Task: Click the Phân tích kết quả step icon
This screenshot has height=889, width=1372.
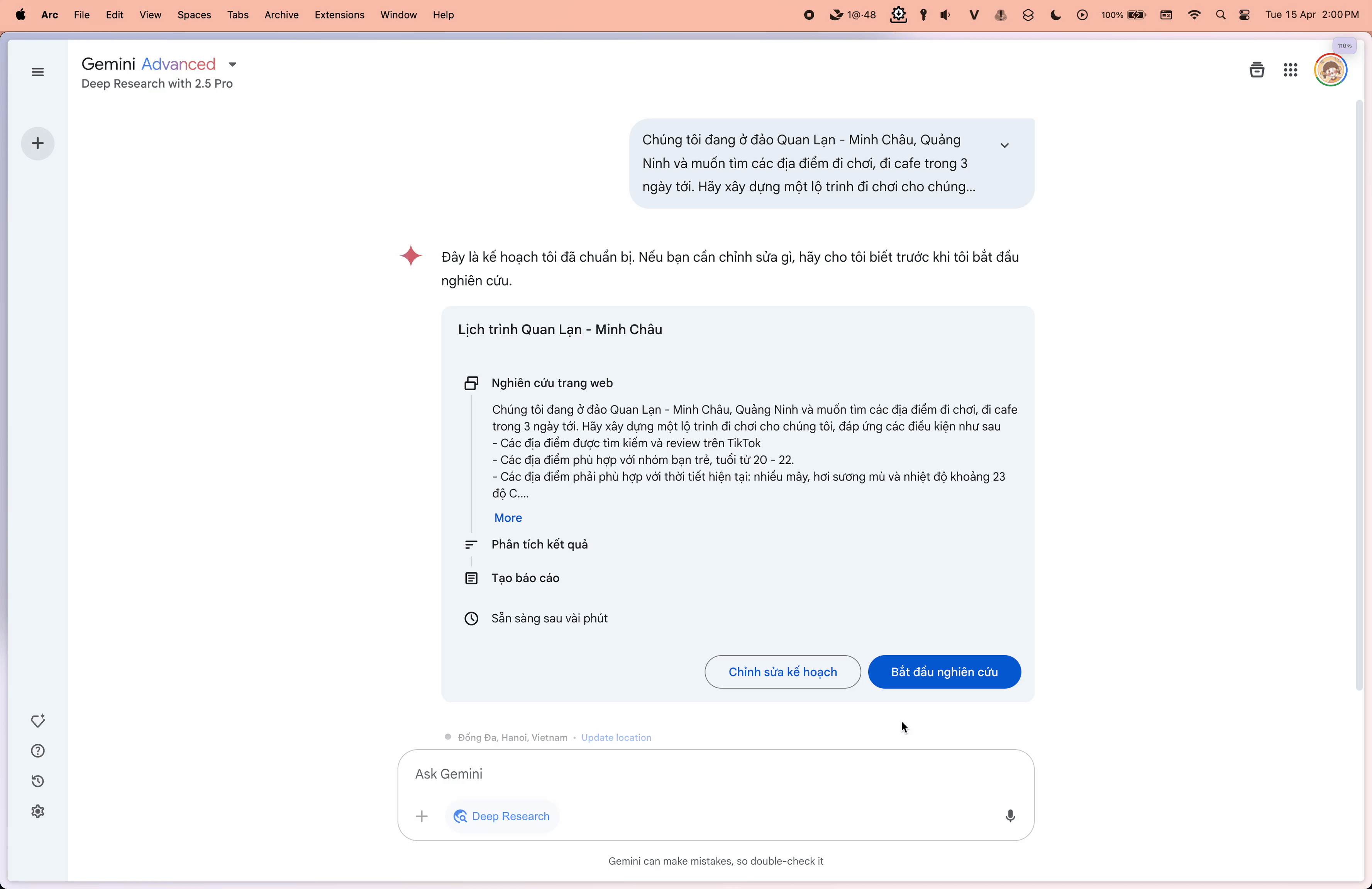Action: [x=472, y=544]
